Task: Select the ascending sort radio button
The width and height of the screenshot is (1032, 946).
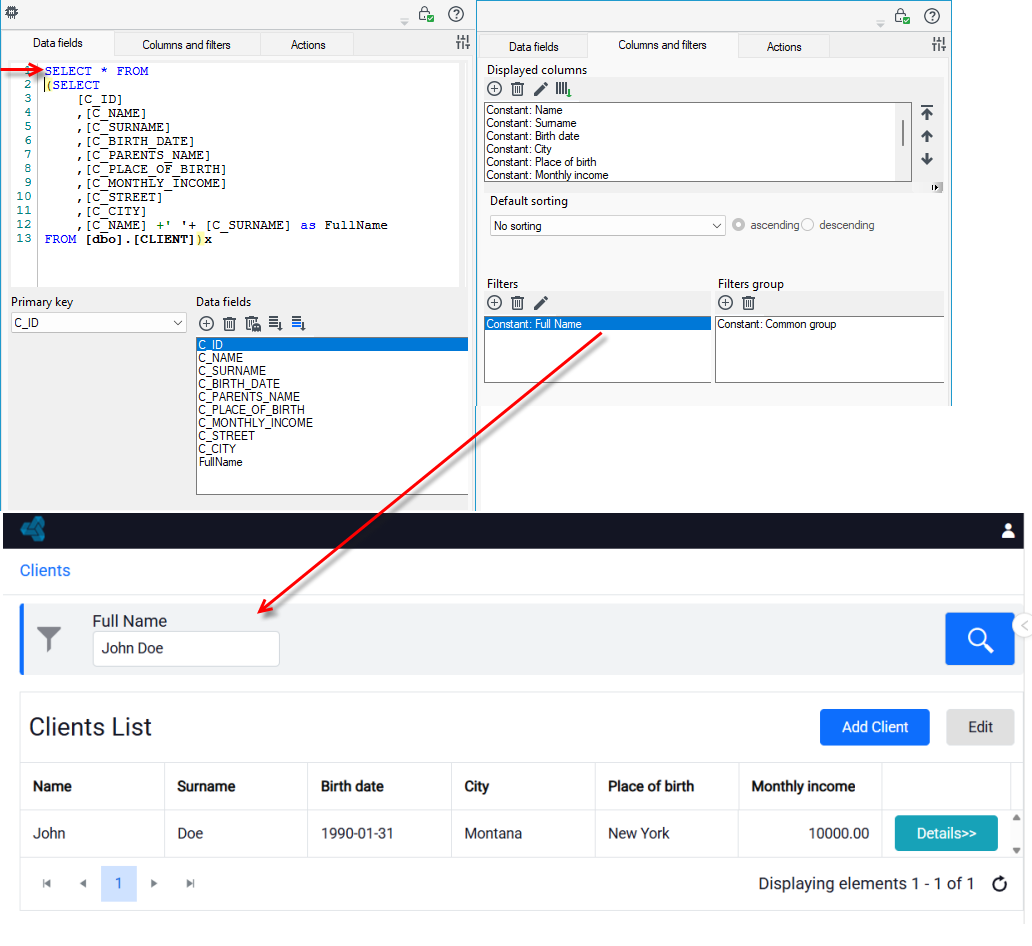Action: pos(738,225)
